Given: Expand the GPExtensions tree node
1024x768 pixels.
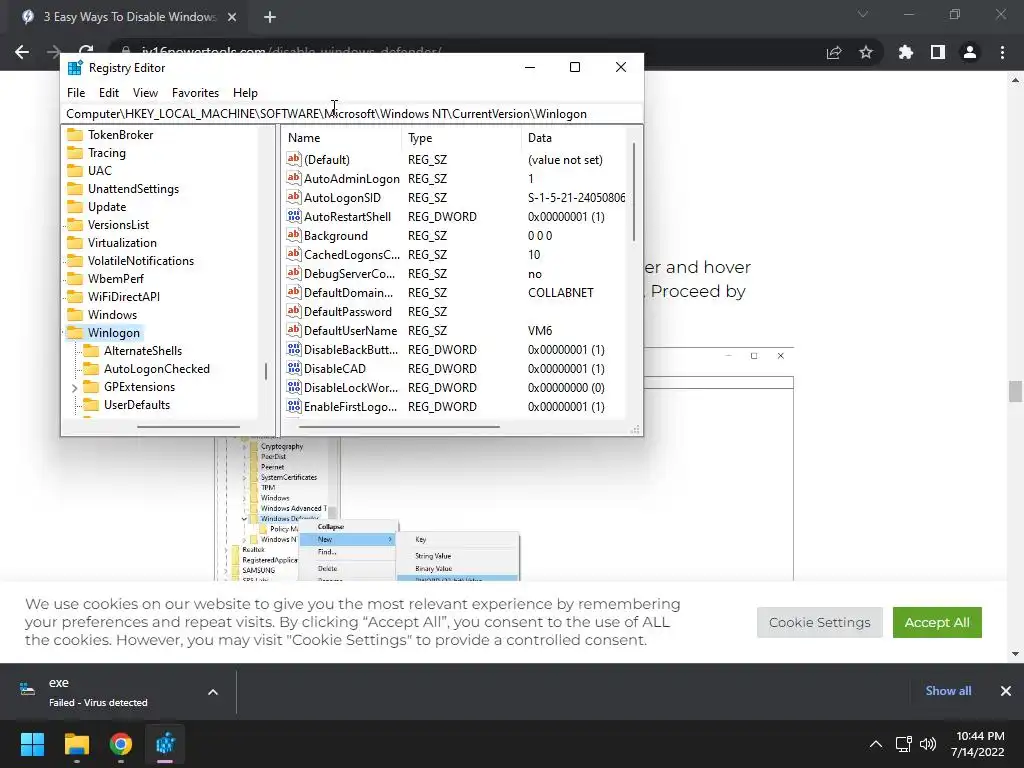Looking at the screenshot, I should 74,388.
